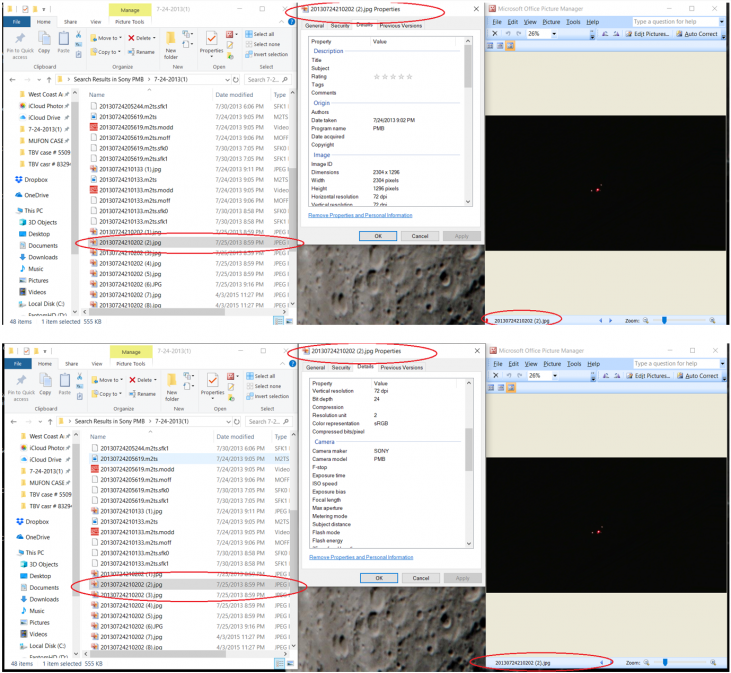Click Rotate right icon in upper Picture Manager
This screenshot has height=673, width=731.
pos(616,34)
